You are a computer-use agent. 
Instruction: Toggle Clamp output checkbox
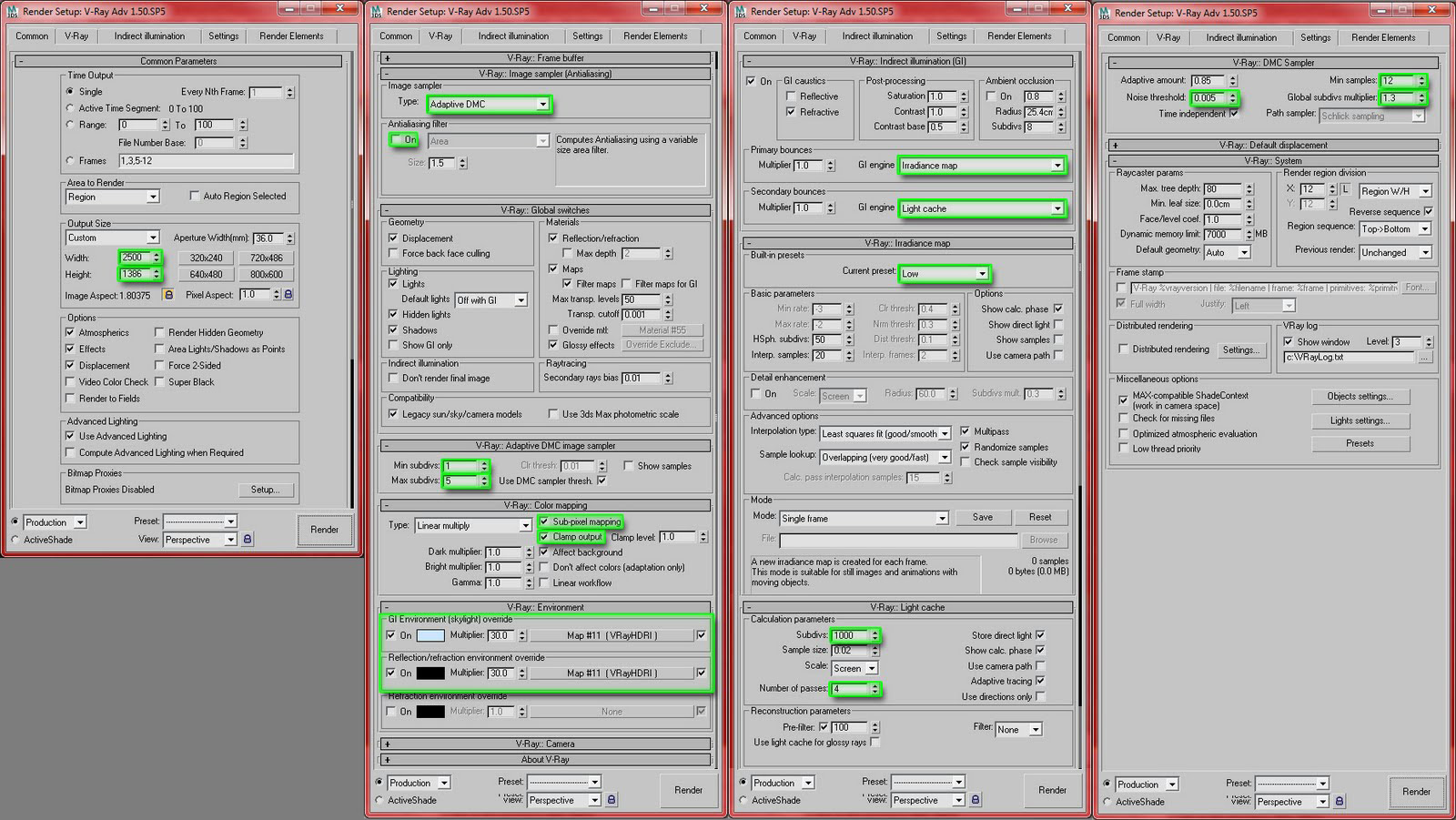[544, 537]
